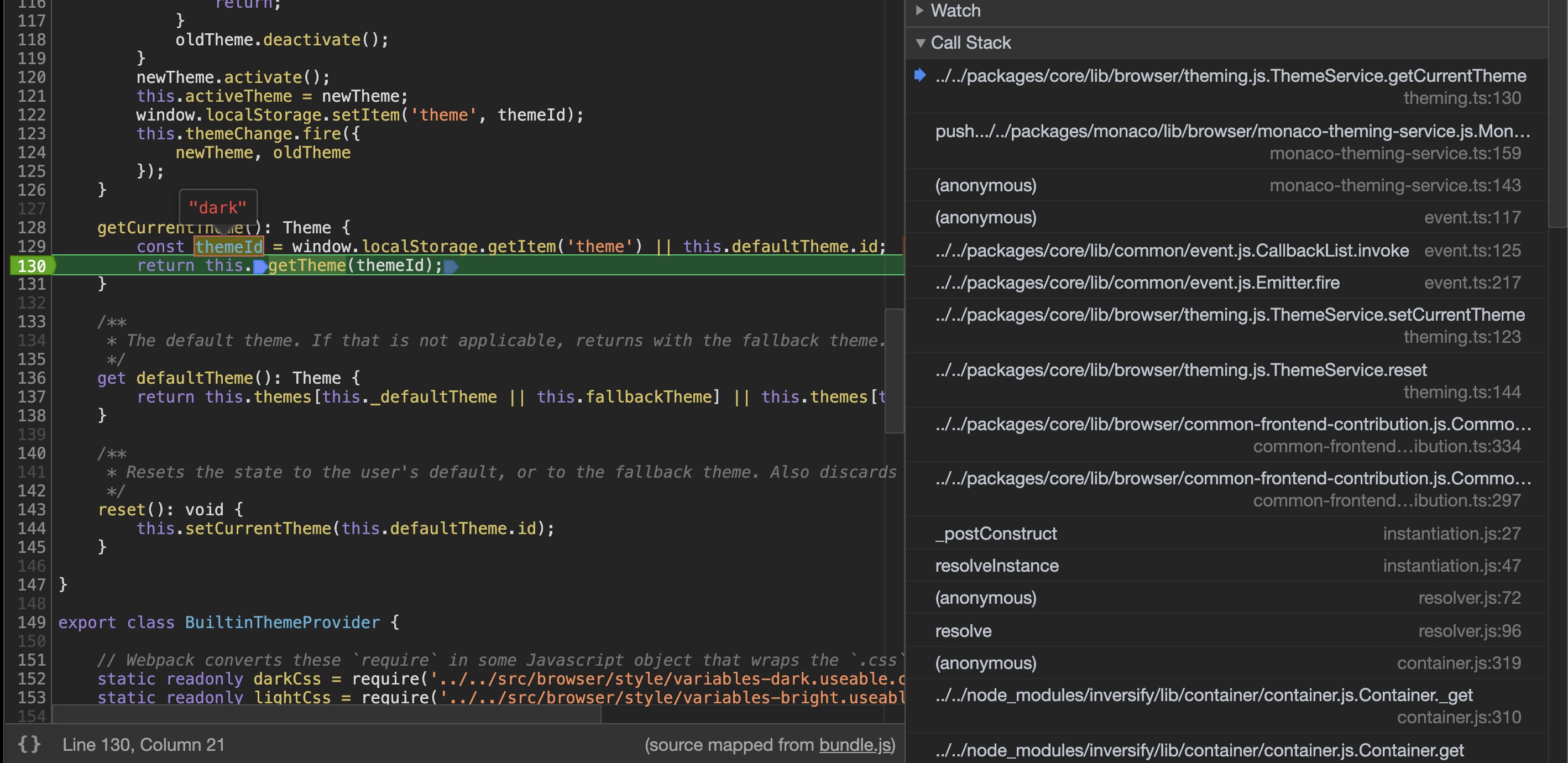1568x763 pixels.
Task: Select the Emitter.fire stack frame
Action: 1137,283
